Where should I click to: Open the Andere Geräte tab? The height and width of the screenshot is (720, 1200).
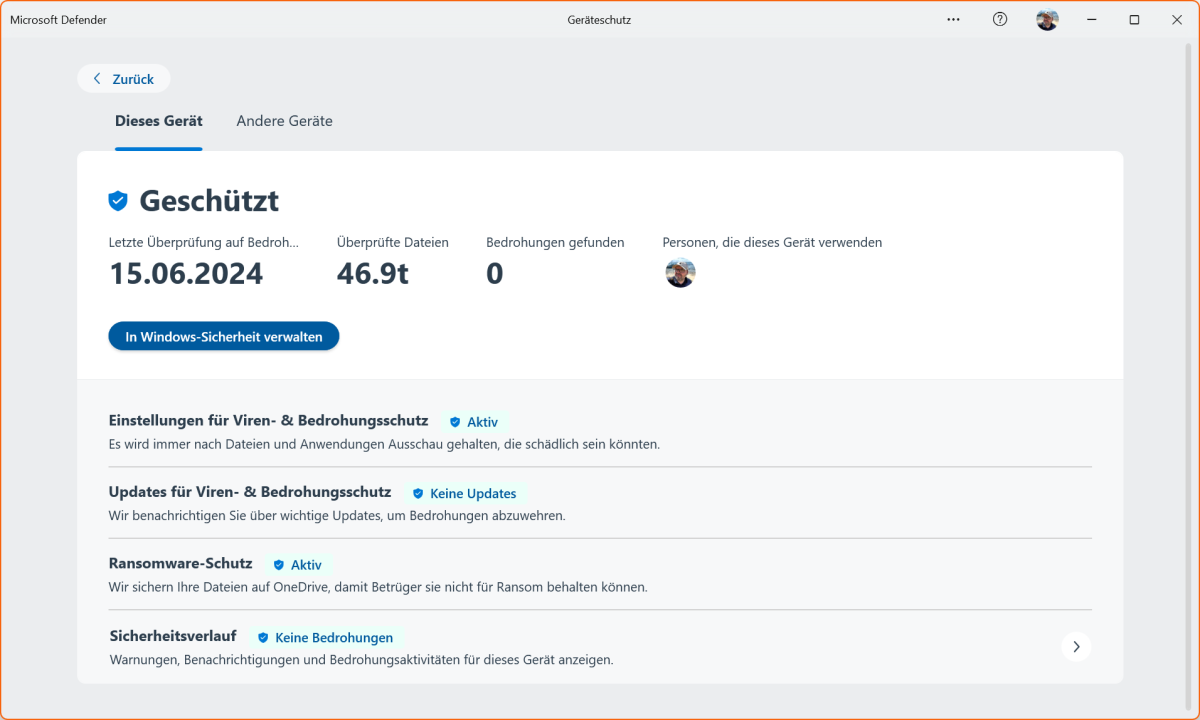tap(284, 121)
